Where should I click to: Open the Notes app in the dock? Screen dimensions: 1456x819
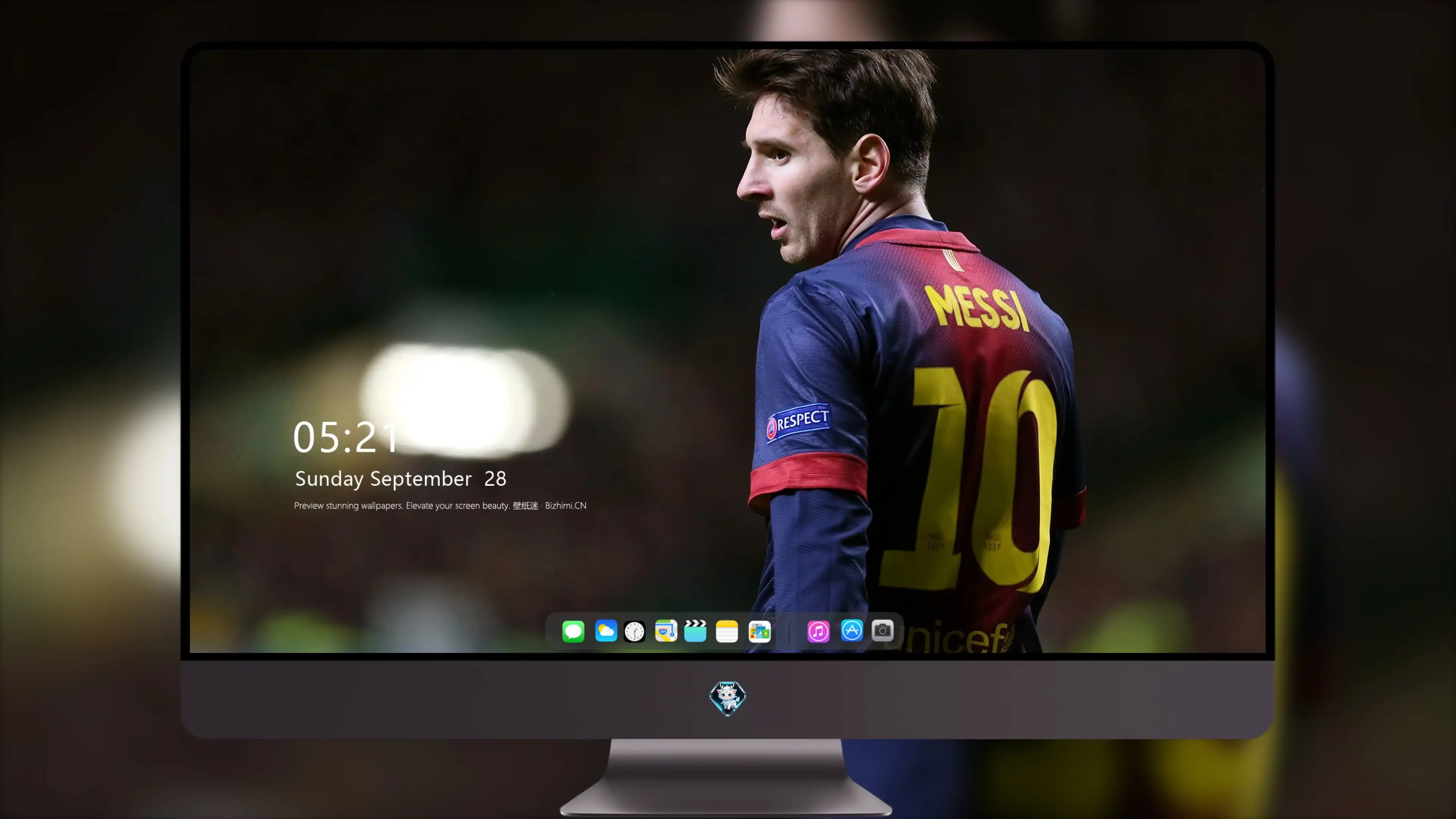pos(727,631)
